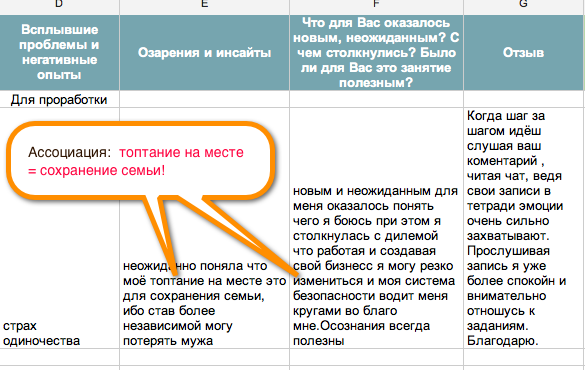
Task: Select the empty cell below 'страх одиночества'
Action: point(60,357)
